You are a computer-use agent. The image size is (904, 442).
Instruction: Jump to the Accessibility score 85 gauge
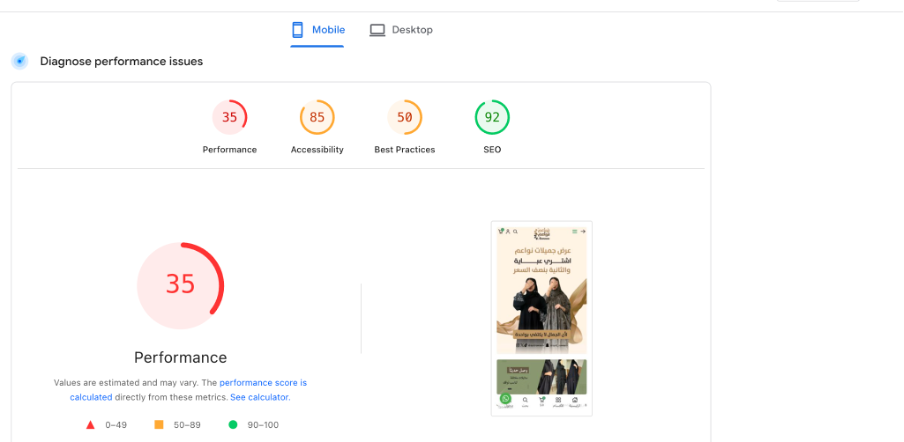click(317, 117)
